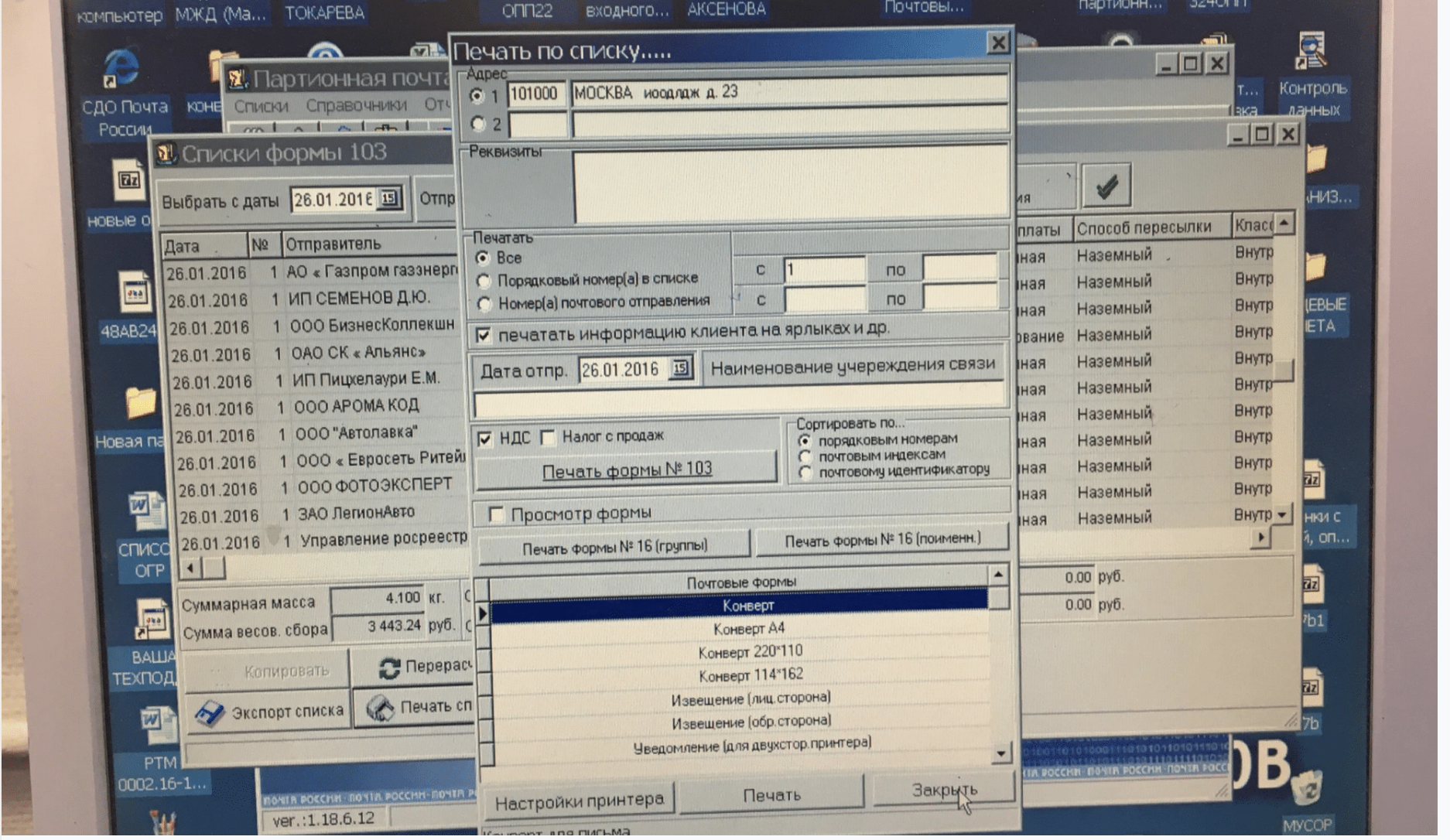Select Конверт 114*162 form
The image size is (1450, 840).
740,674
